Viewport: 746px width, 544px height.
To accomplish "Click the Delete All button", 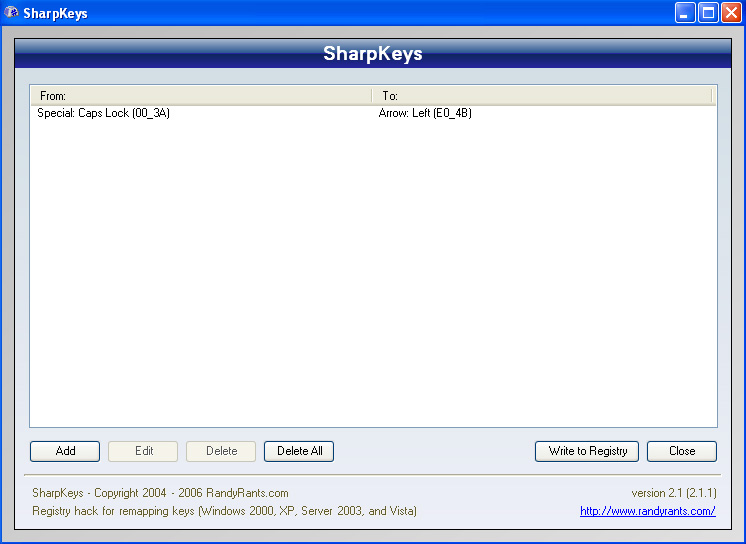I will [x=299, y=451].
